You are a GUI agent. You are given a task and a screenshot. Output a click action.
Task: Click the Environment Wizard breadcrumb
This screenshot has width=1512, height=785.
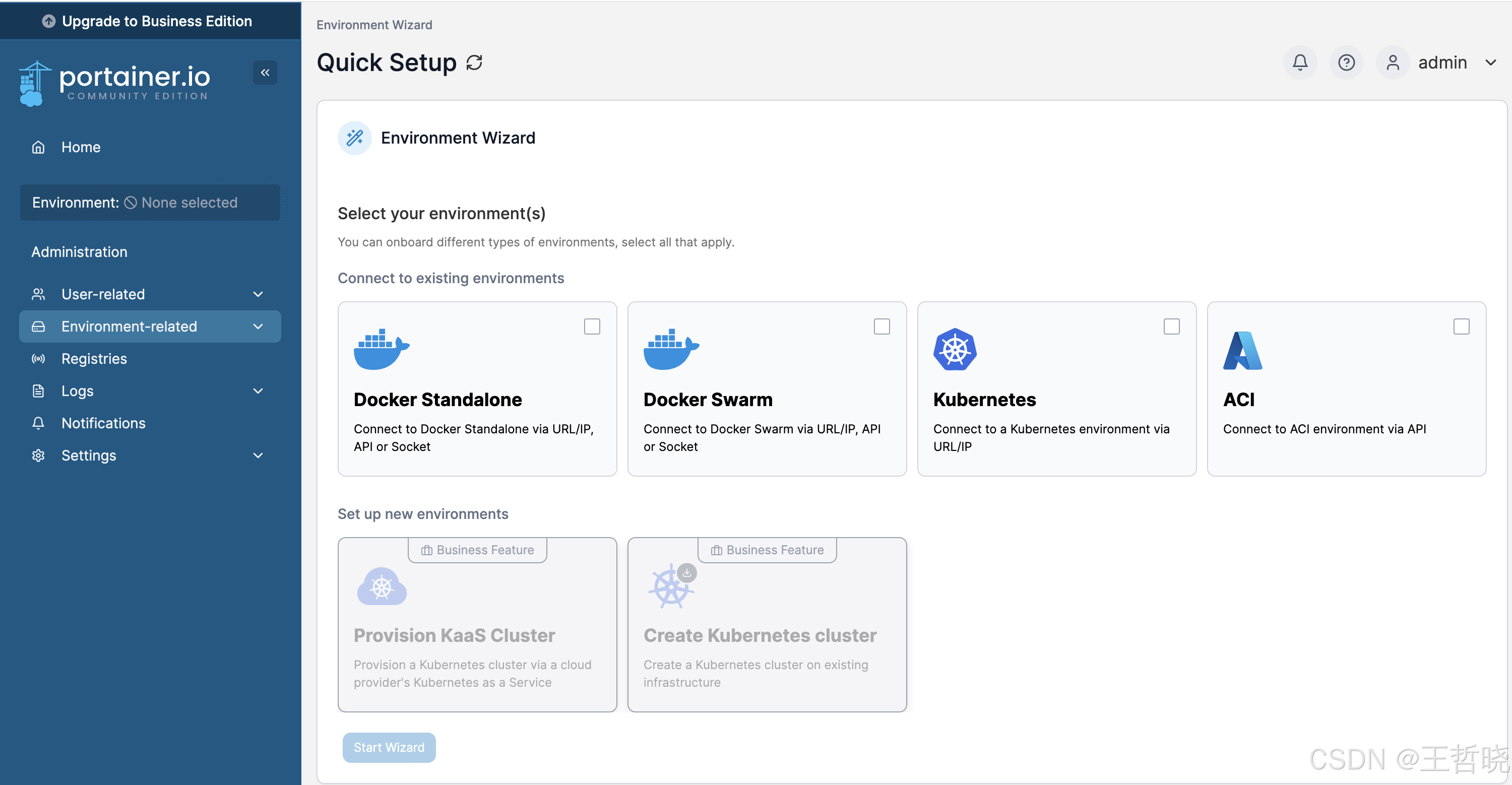(374, 25)
